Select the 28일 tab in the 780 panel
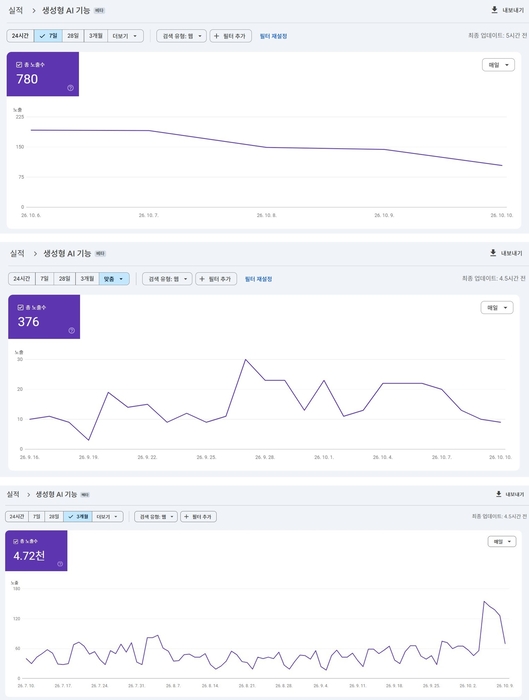Screen dimensions: 529x700 73,36
